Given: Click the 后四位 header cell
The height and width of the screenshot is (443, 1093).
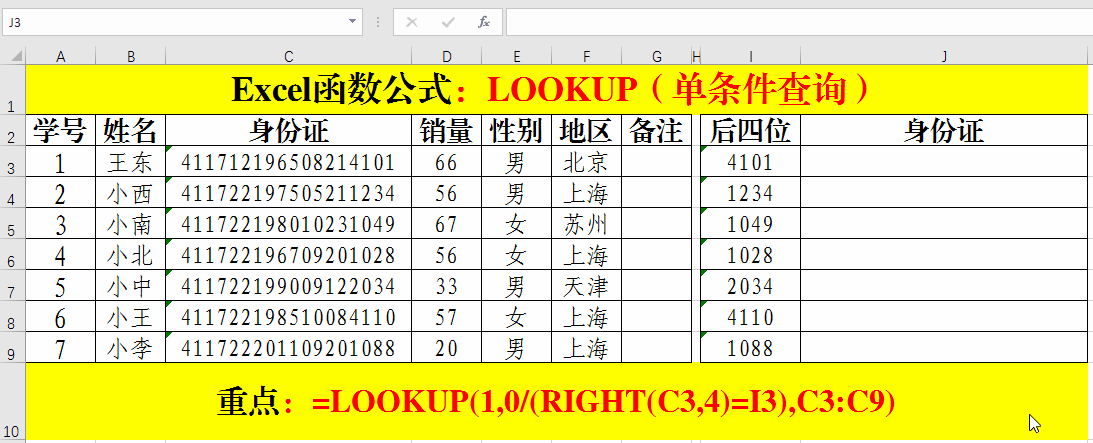Looking at the screenshot, I should (x=750, y=130).
